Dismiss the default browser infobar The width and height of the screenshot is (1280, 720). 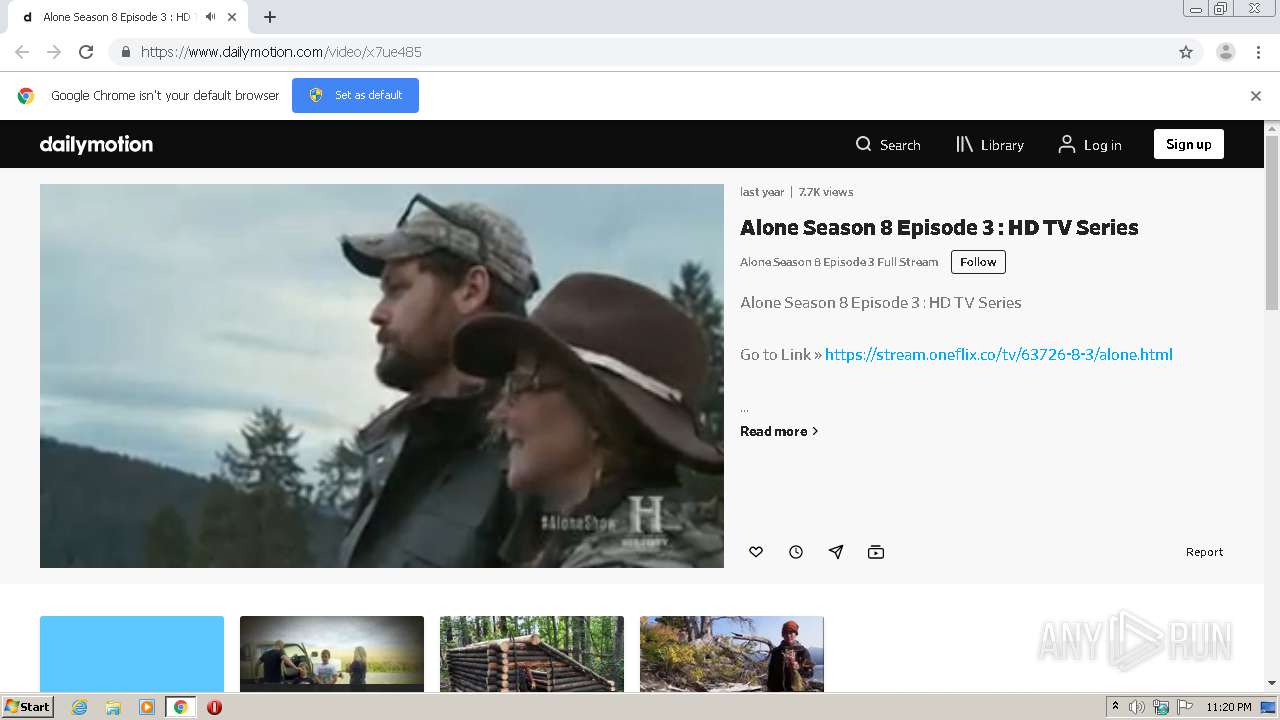pyautogui.click(x=1256, y=96)
